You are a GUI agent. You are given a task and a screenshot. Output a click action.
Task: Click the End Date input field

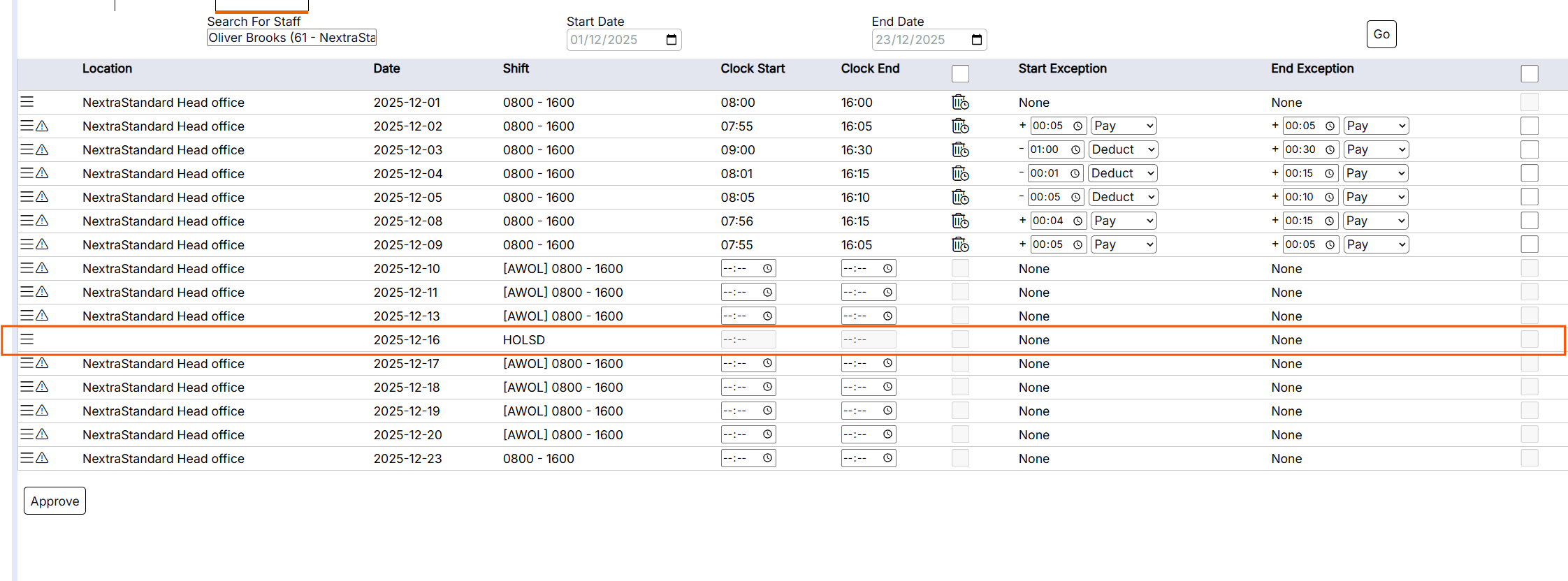tap(929, 40)
